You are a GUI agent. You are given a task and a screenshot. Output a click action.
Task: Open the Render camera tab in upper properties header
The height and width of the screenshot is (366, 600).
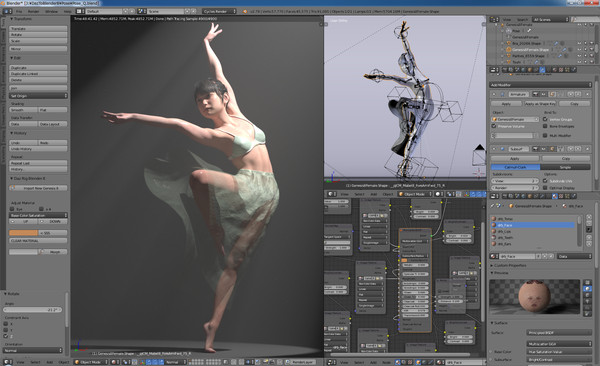coord(505,70)
